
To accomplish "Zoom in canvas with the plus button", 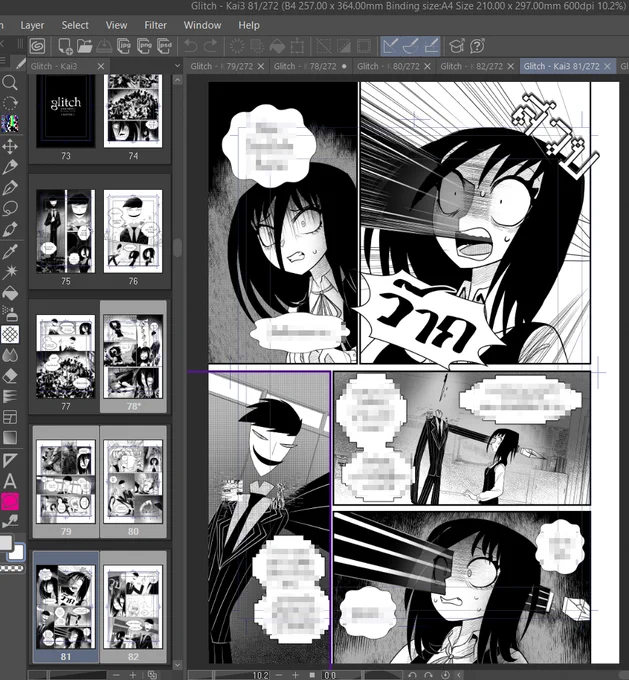I will (x=295, y=675).
